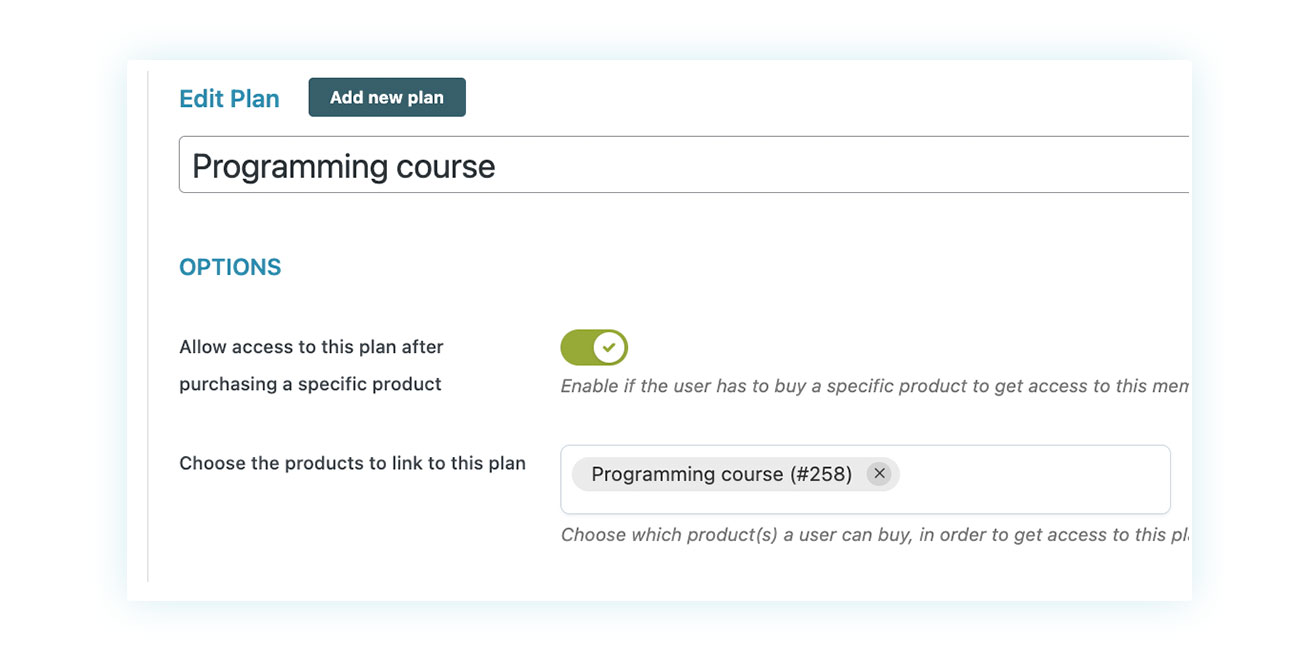The image size is (1300, 660).
Task: Click the 'purchasing a specific product' label line
Action: 310,384
